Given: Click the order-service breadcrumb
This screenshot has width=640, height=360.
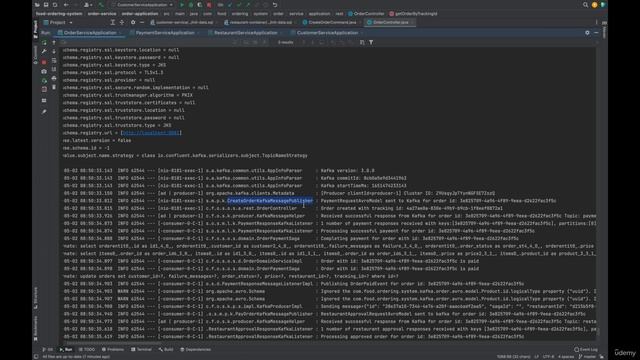Looking at the screenshot, I should point(102,13).
